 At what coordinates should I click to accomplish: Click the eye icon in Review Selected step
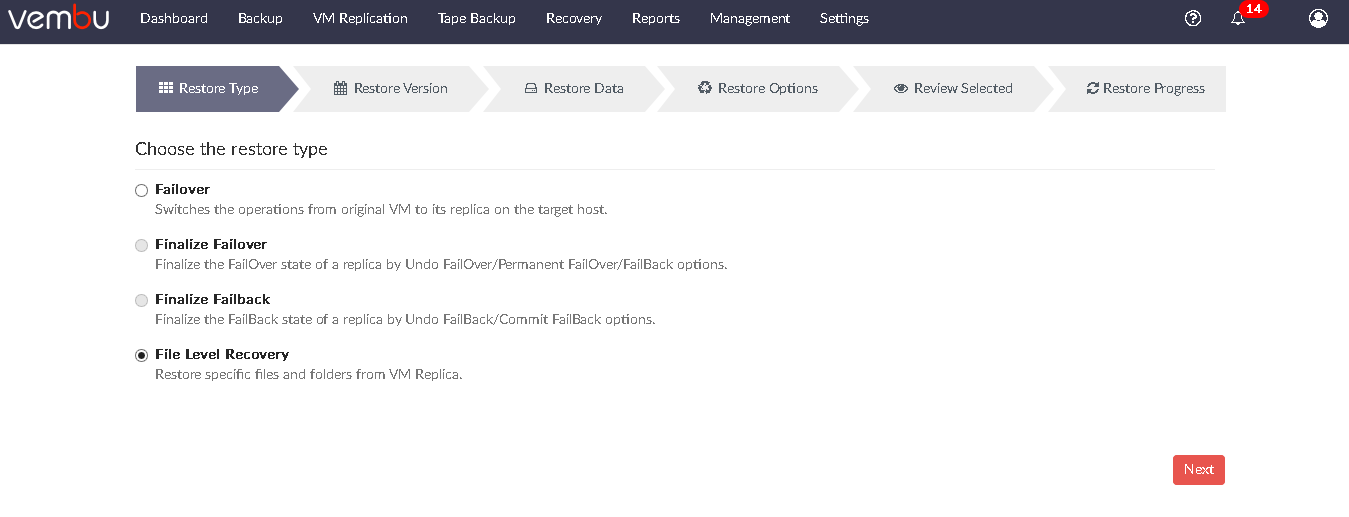[901, 88]
